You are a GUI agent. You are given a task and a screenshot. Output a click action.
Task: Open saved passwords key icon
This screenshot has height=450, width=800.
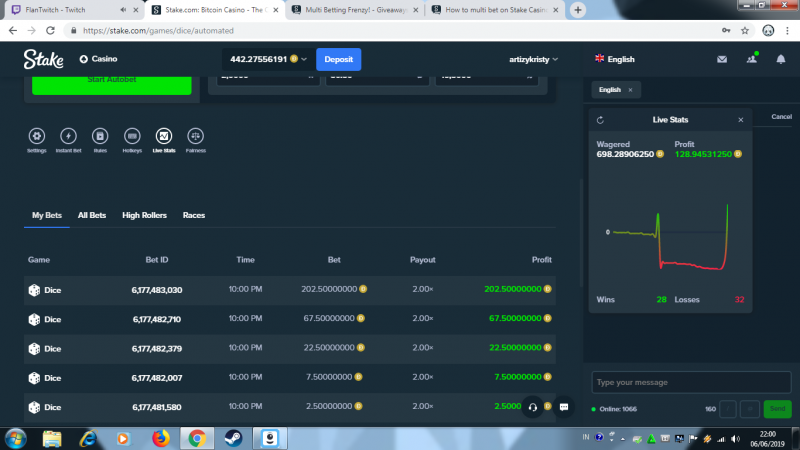click(726, 31)
